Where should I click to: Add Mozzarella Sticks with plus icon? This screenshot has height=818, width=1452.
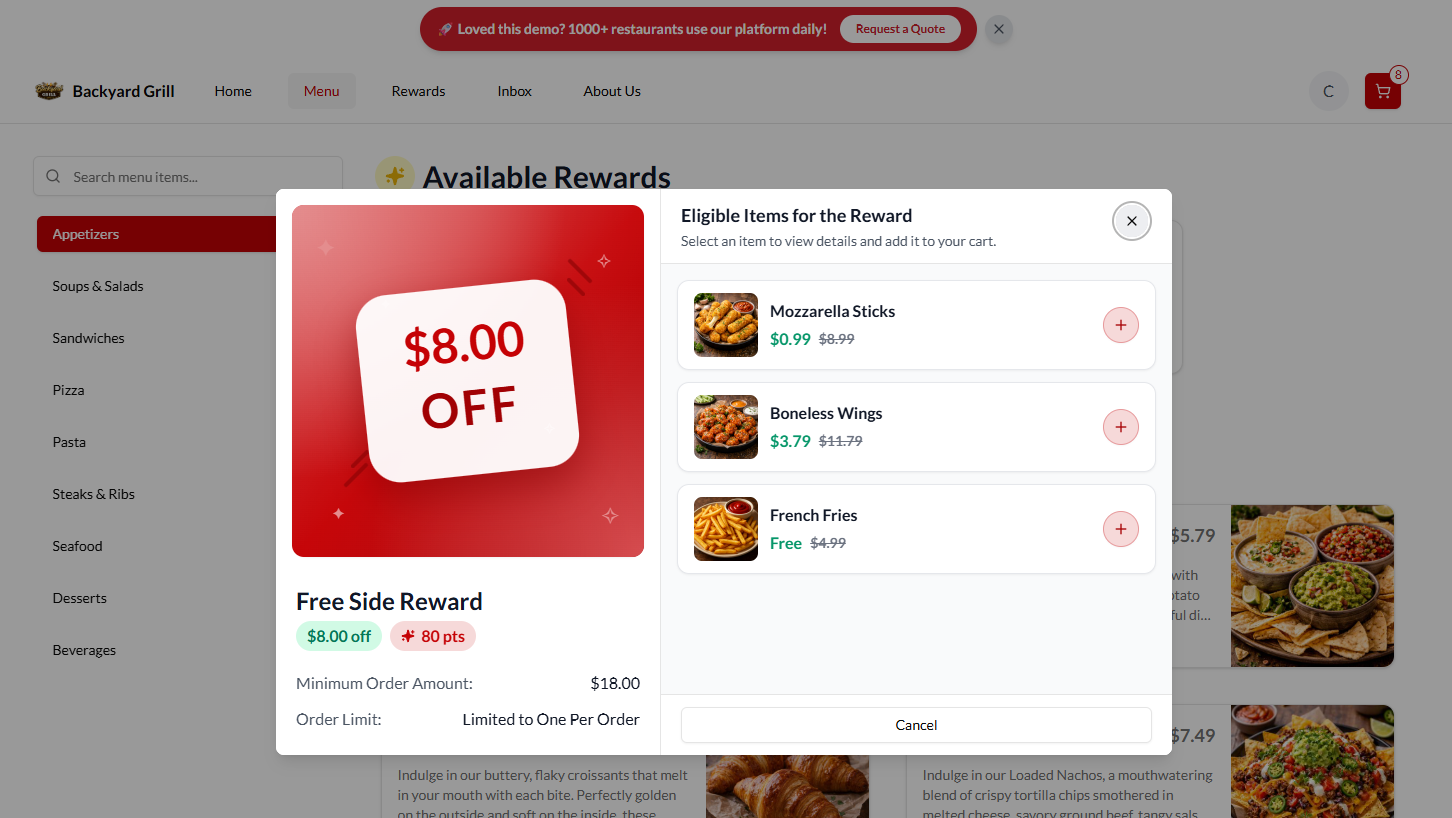click(x=1120, y=325)
